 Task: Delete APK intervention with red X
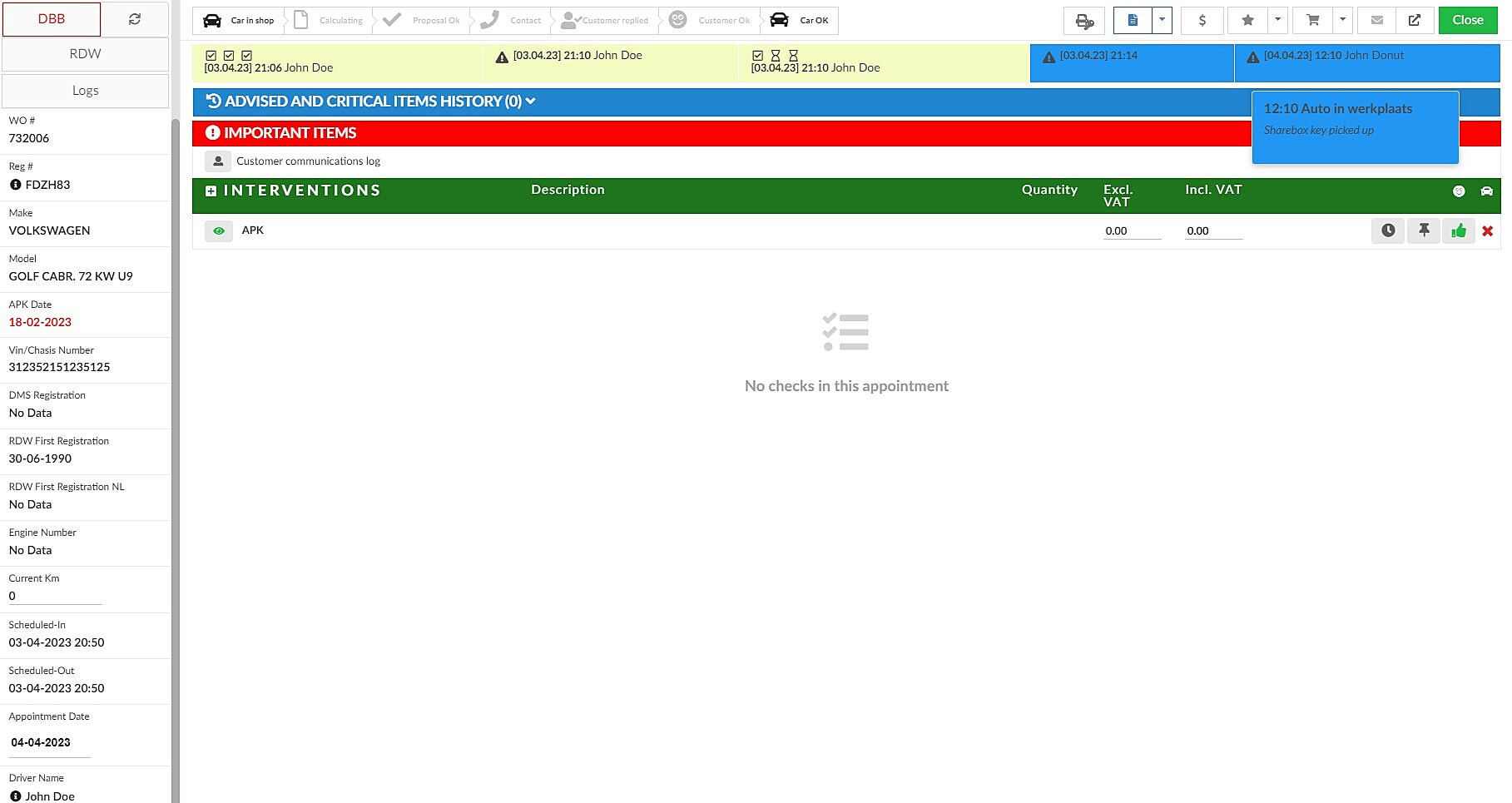pos(1487,231)
